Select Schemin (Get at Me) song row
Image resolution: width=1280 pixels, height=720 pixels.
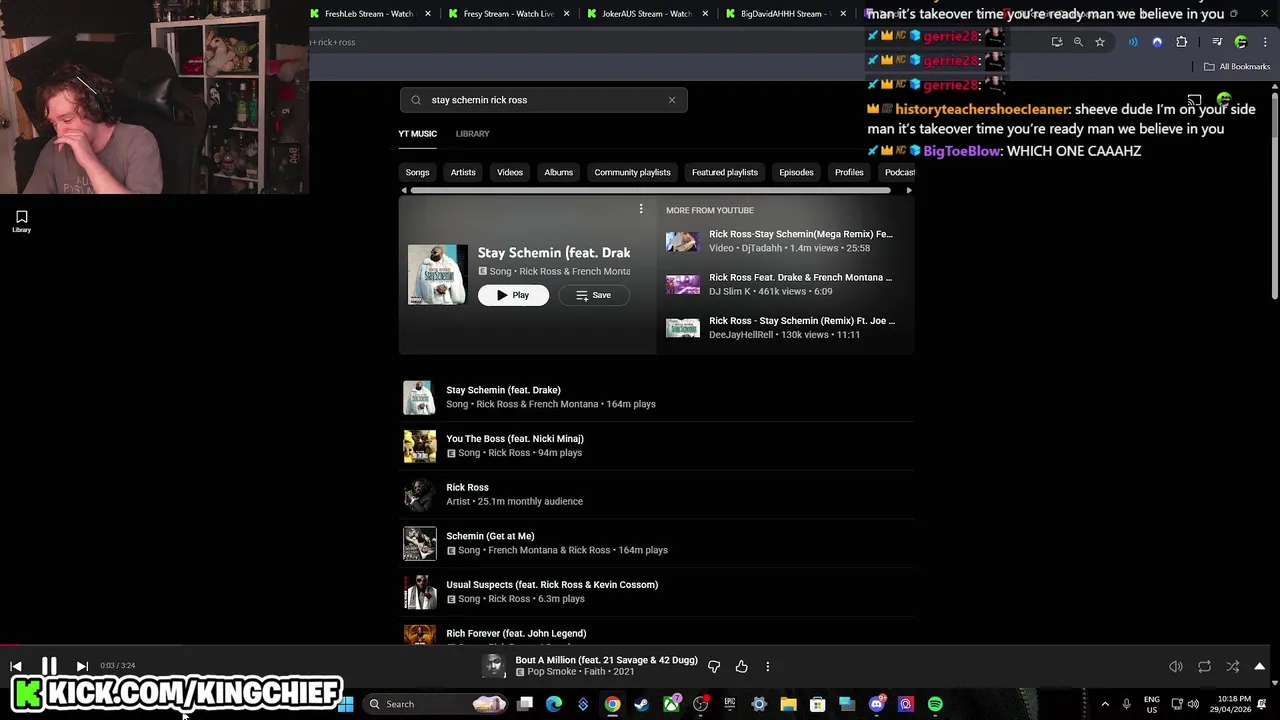pos(658,543)
